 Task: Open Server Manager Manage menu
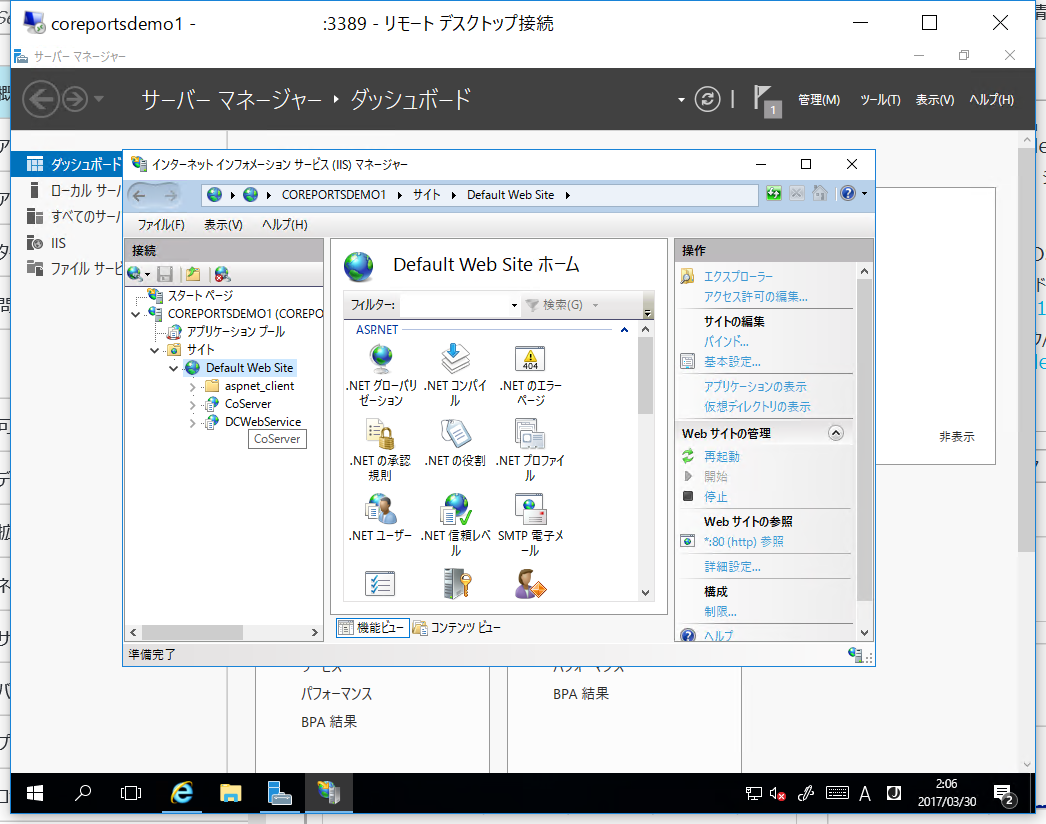click(819, 99)
